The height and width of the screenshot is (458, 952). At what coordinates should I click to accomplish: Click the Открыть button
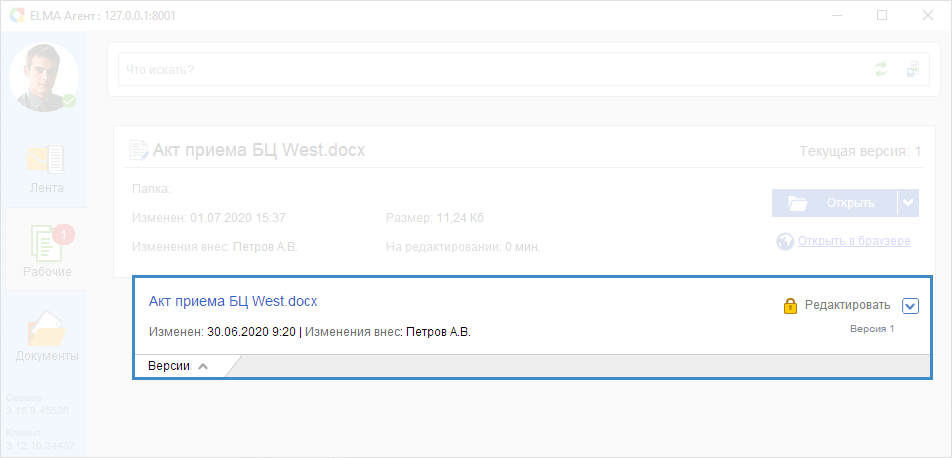tap(834, 203)
